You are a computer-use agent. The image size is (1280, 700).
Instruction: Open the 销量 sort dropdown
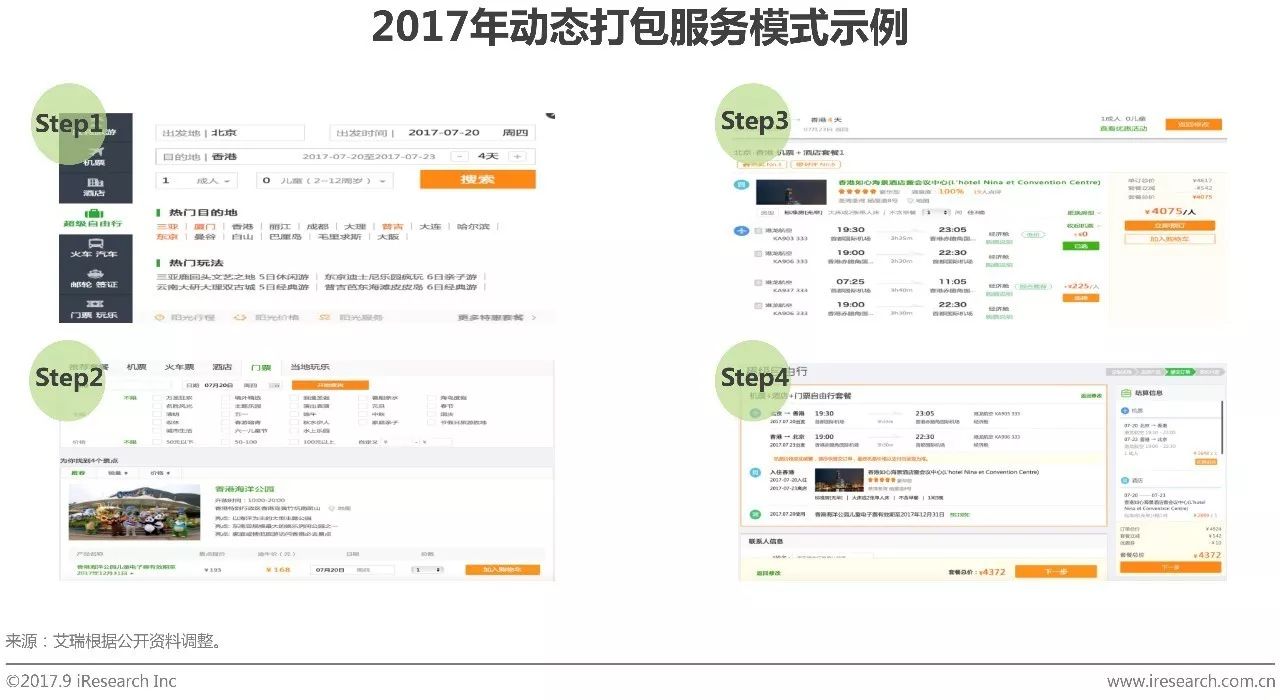click(118, 472)
